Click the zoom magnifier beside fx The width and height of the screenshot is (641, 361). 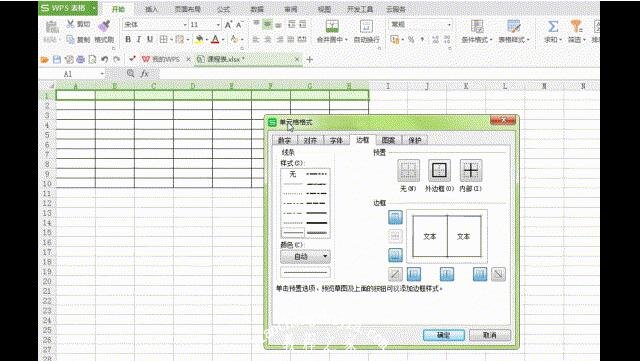[x=130, y=74]
